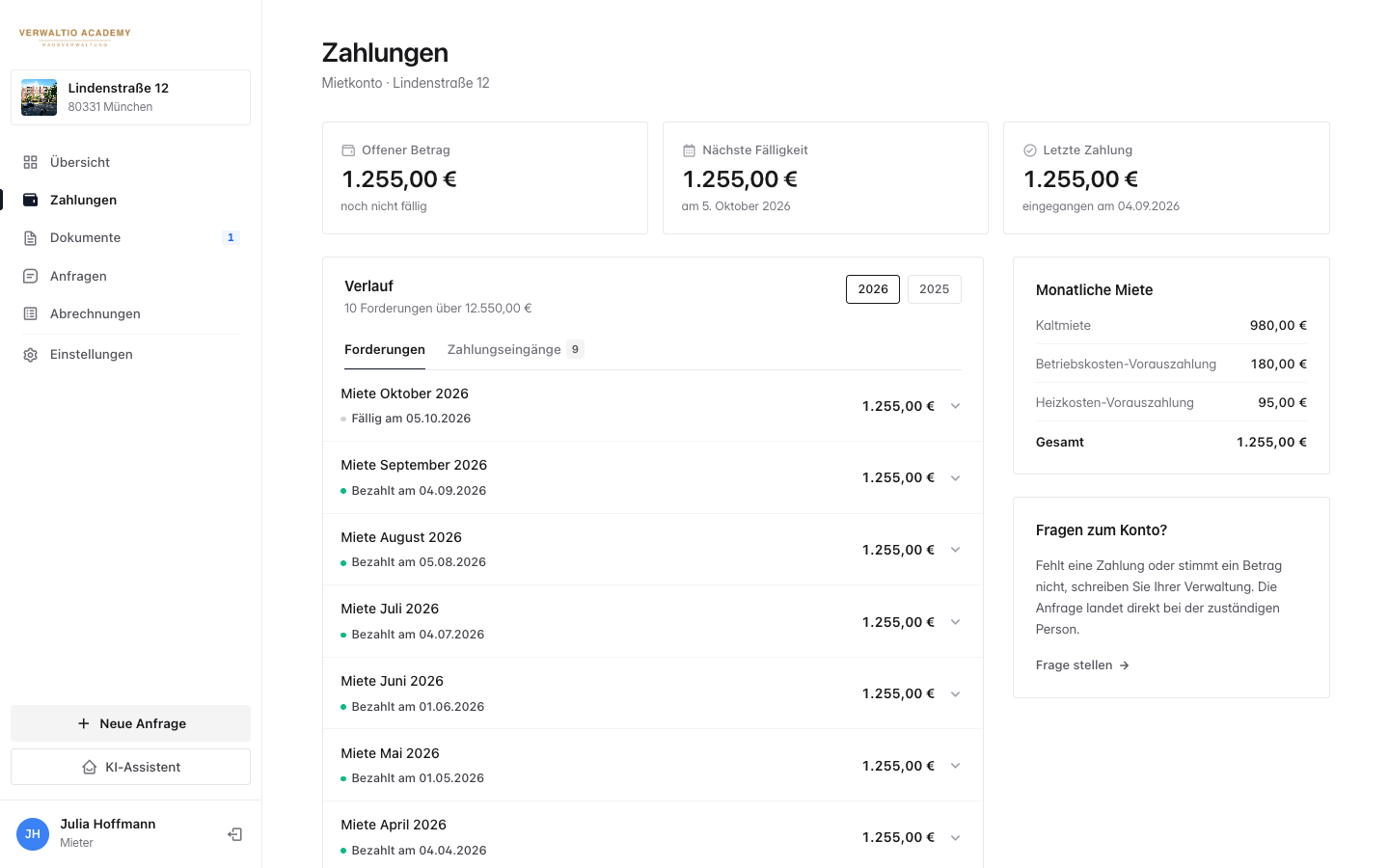Image resolution: width=1389 pixels, height=868 pixels.
Task: Click the Julia Hoffmann user name
Action: click(108, 824)
